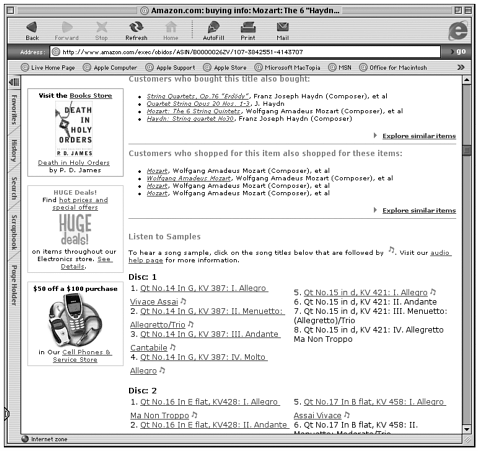Open See Details electronics link
This screenshot has height=451, width=480.
pos(87,263)
